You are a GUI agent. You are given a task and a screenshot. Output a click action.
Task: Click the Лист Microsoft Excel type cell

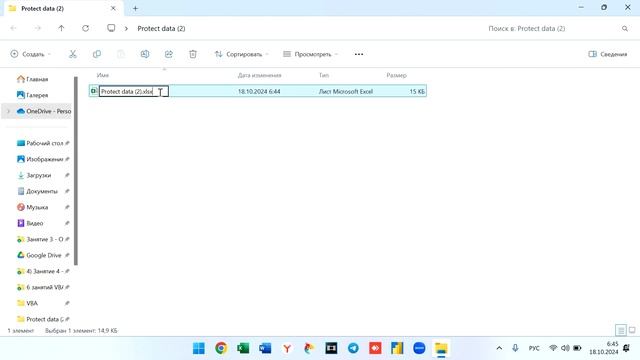(346, 91)
